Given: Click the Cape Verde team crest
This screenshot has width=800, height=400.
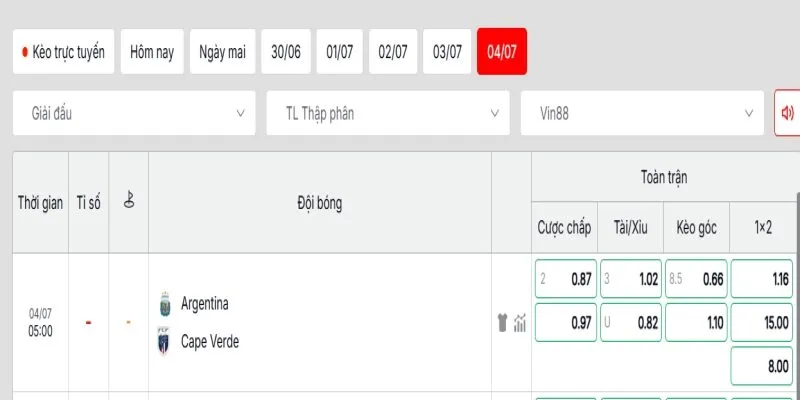Looking at the screenshot, I should point(164,341).
